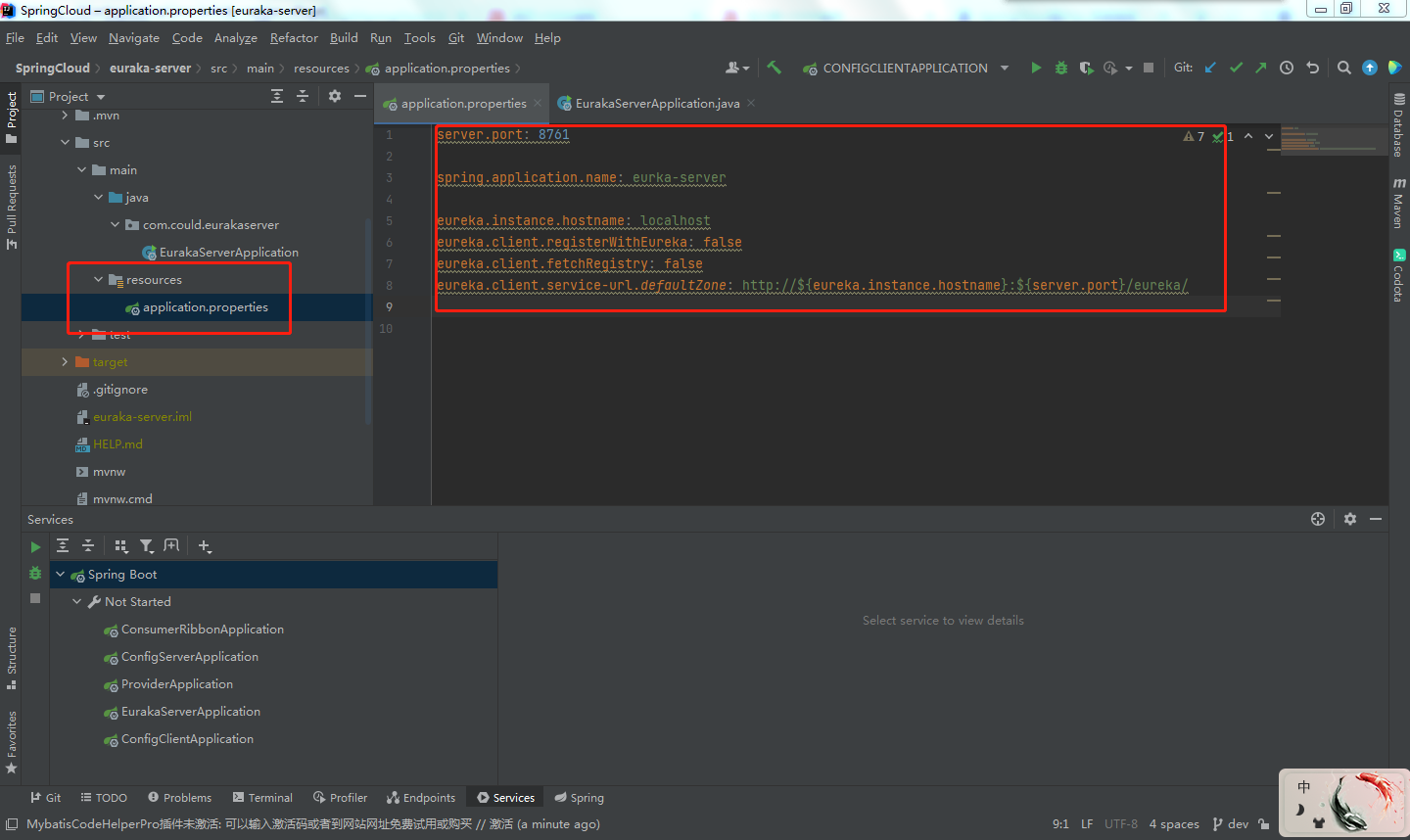Open dropdown arrow next to profiler run icon

[1129, 69]
